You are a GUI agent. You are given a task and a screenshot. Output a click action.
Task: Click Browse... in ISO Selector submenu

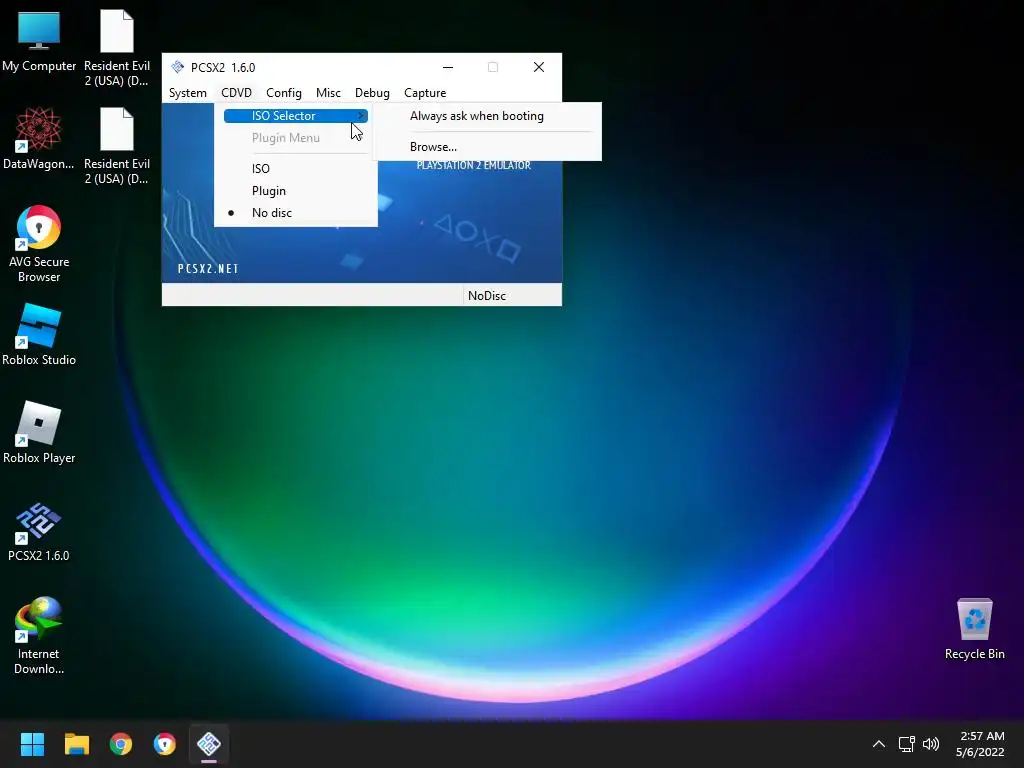click(x=487, y=147)
